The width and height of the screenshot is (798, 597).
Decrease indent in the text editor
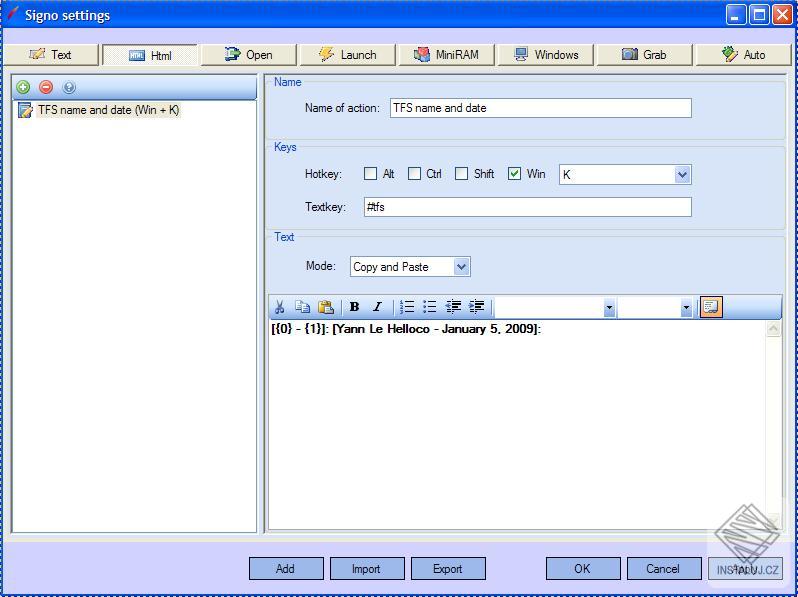[x=453, y=307]
